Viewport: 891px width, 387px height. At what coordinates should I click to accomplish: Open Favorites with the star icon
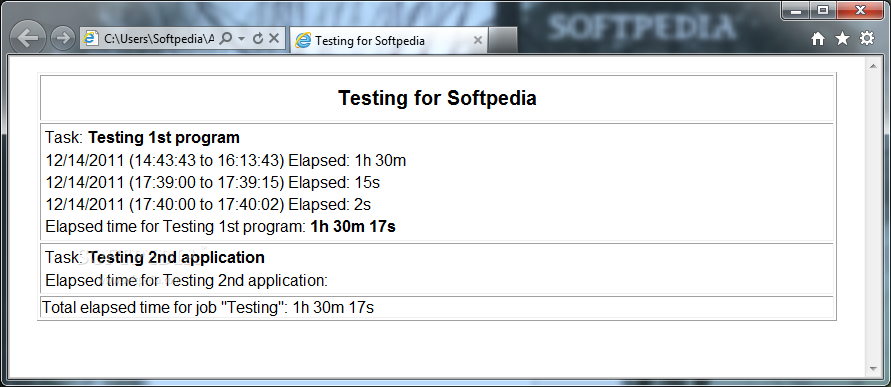click(842, 39)
